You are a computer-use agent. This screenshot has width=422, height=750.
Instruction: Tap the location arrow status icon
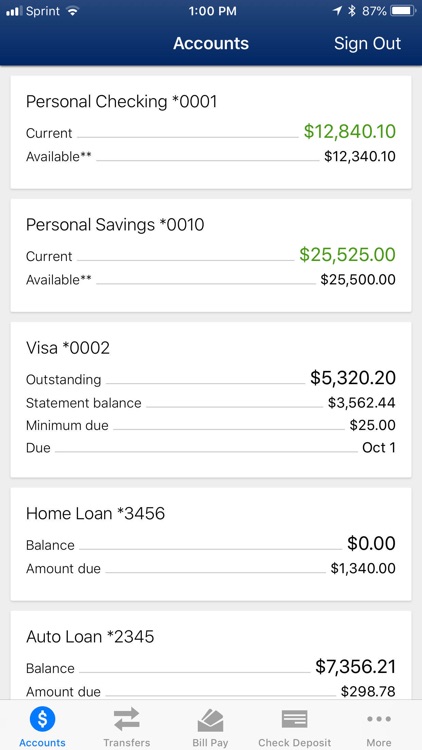(338, 11)
